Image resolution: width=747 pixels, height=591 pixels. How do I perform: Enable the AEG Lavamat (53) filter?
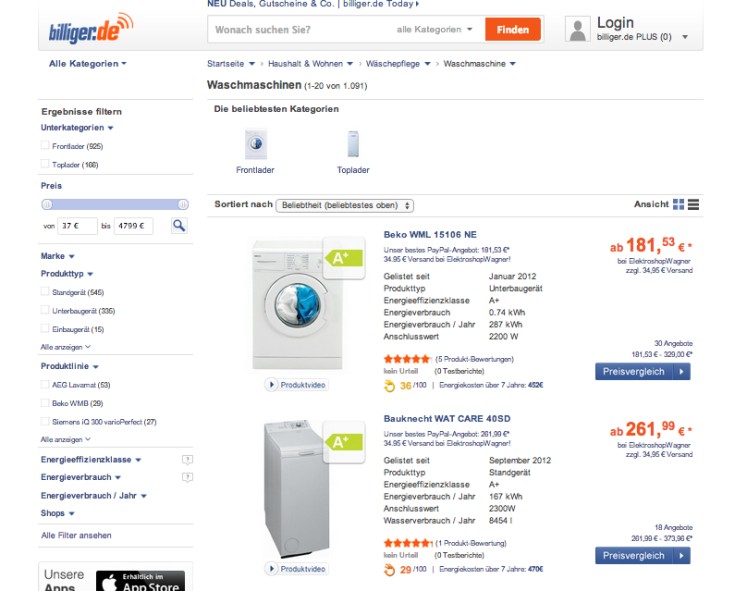(45, 384)
